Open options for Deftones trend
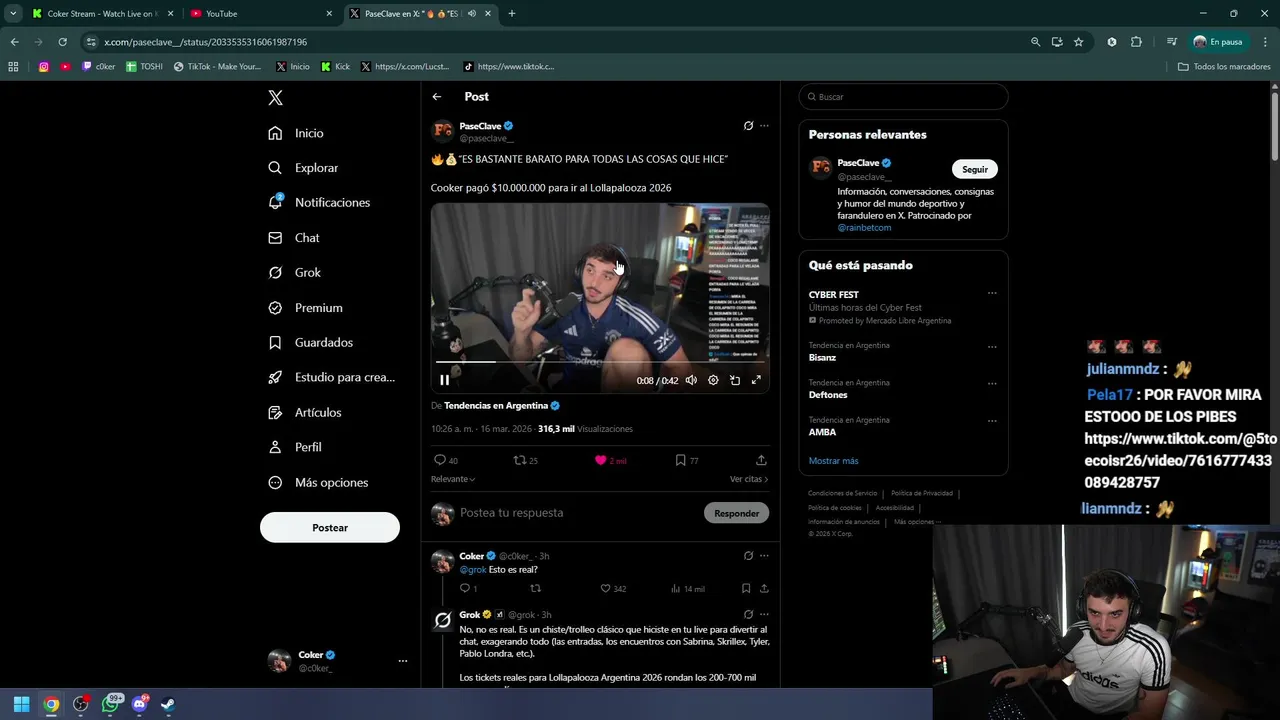This screenshot has width=1280, height=720. click(x=992, y=384)
